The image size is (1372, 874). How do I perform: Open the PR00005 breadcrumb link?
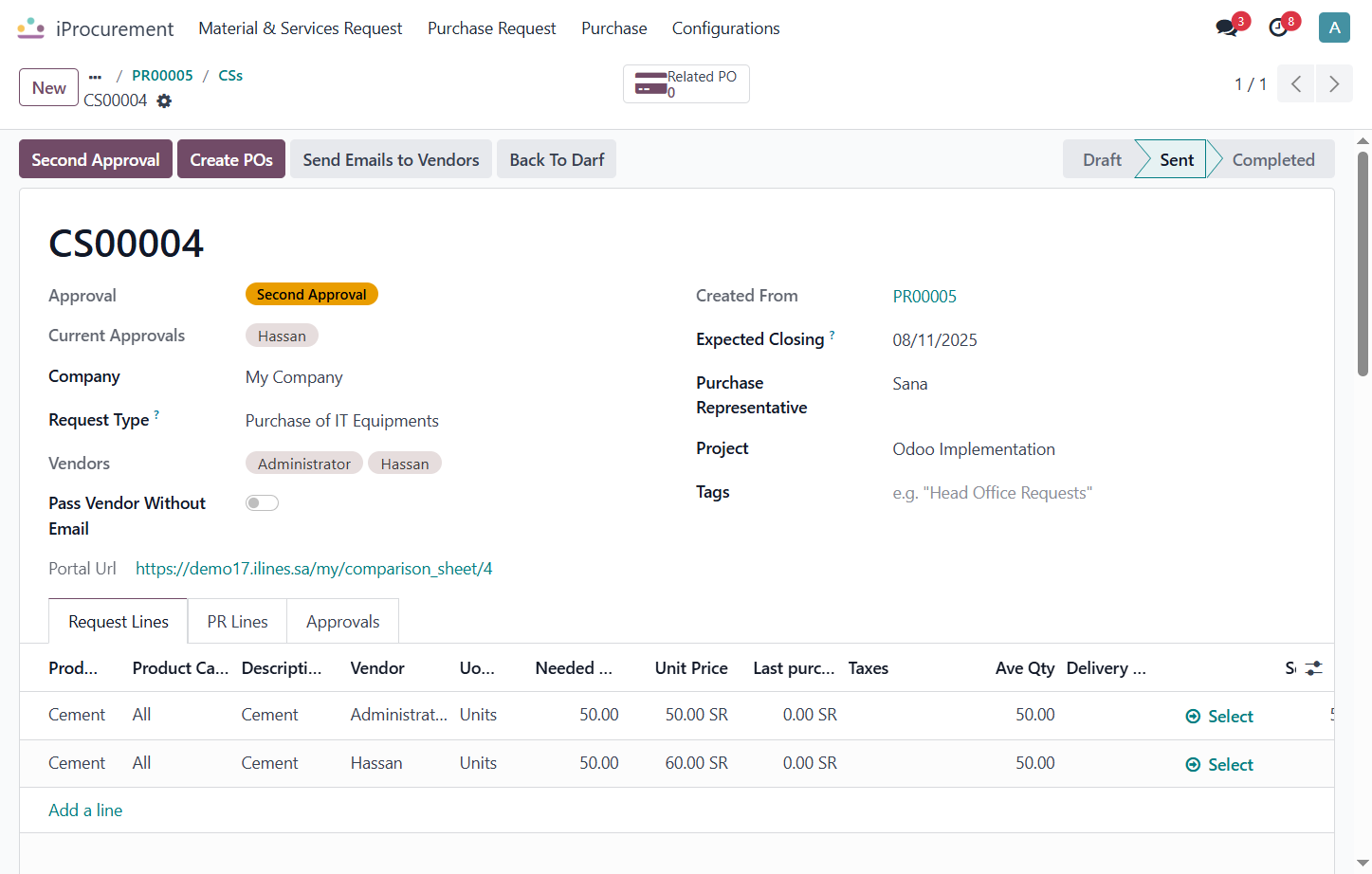[x=162, y=76]
